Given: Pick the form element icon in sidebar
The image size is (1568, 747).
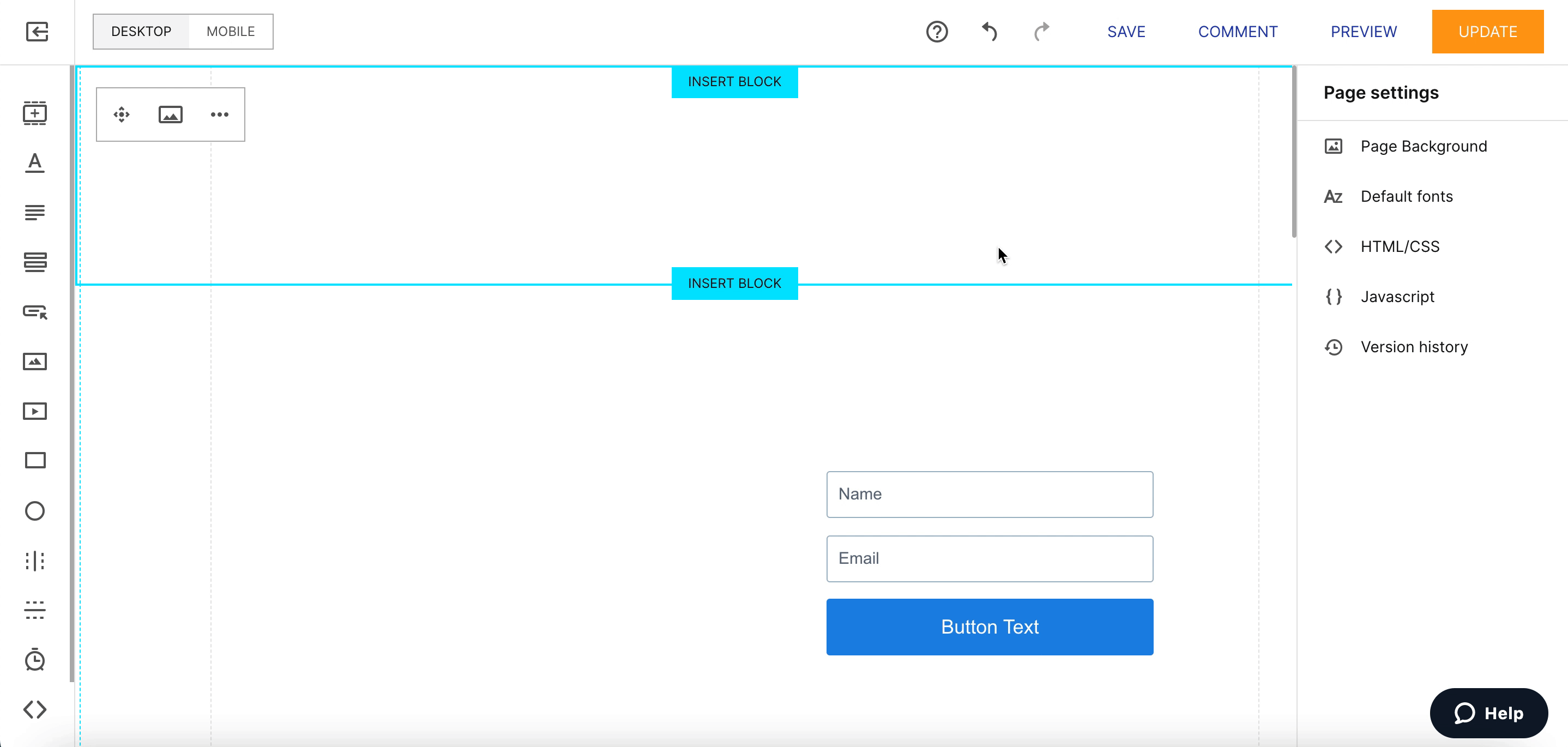Looking at the screenshot, I should click(x=35, y=262).
